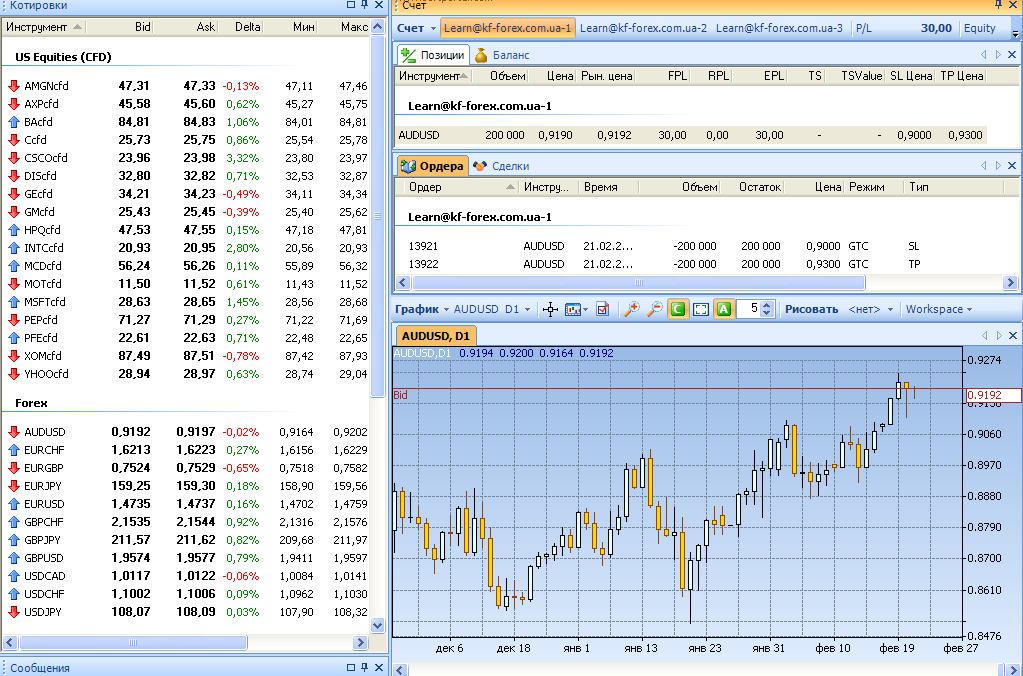This screenshot has width=1023, height=676.
Task: Select account Learn@kf-forex.com.ua-3 tab
Action: click(779, 28)
